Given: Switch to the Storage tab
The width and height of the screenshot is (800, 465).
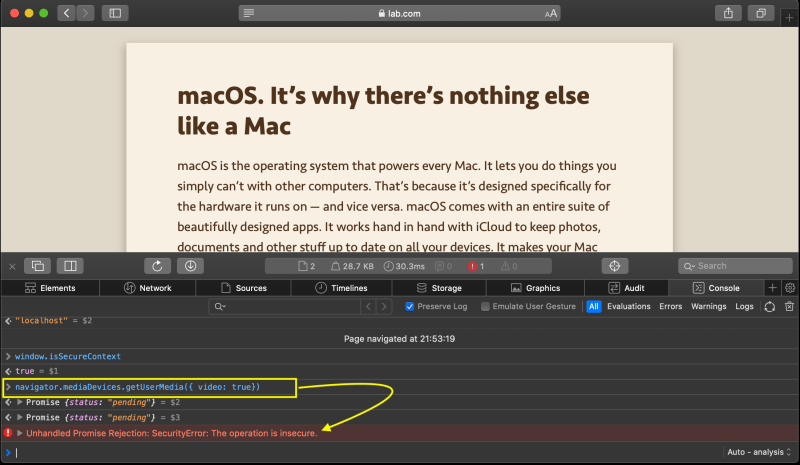Looking at the screenshot, I should 439,288.
